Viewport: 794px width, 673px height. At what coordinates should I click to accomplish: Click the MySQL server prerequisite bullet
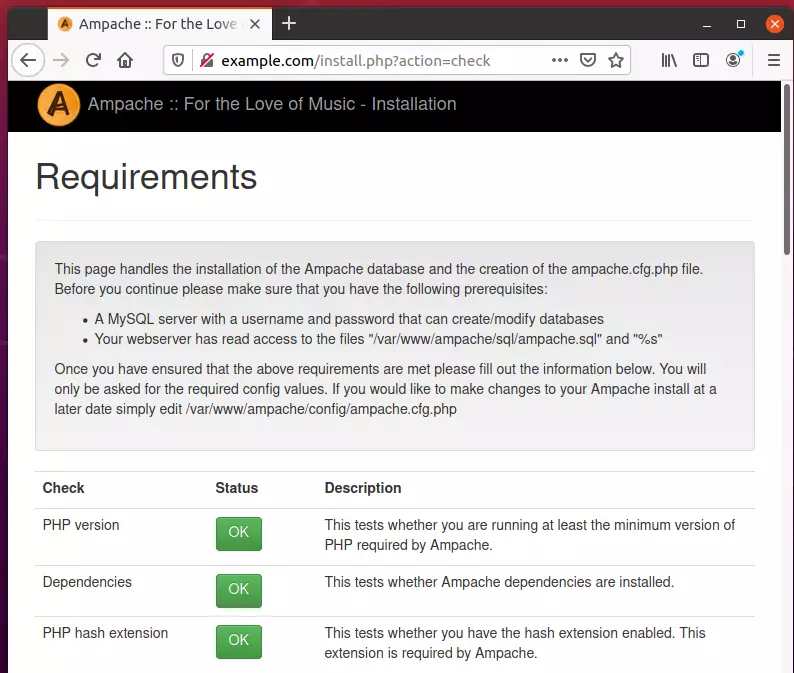pos(349,319)
